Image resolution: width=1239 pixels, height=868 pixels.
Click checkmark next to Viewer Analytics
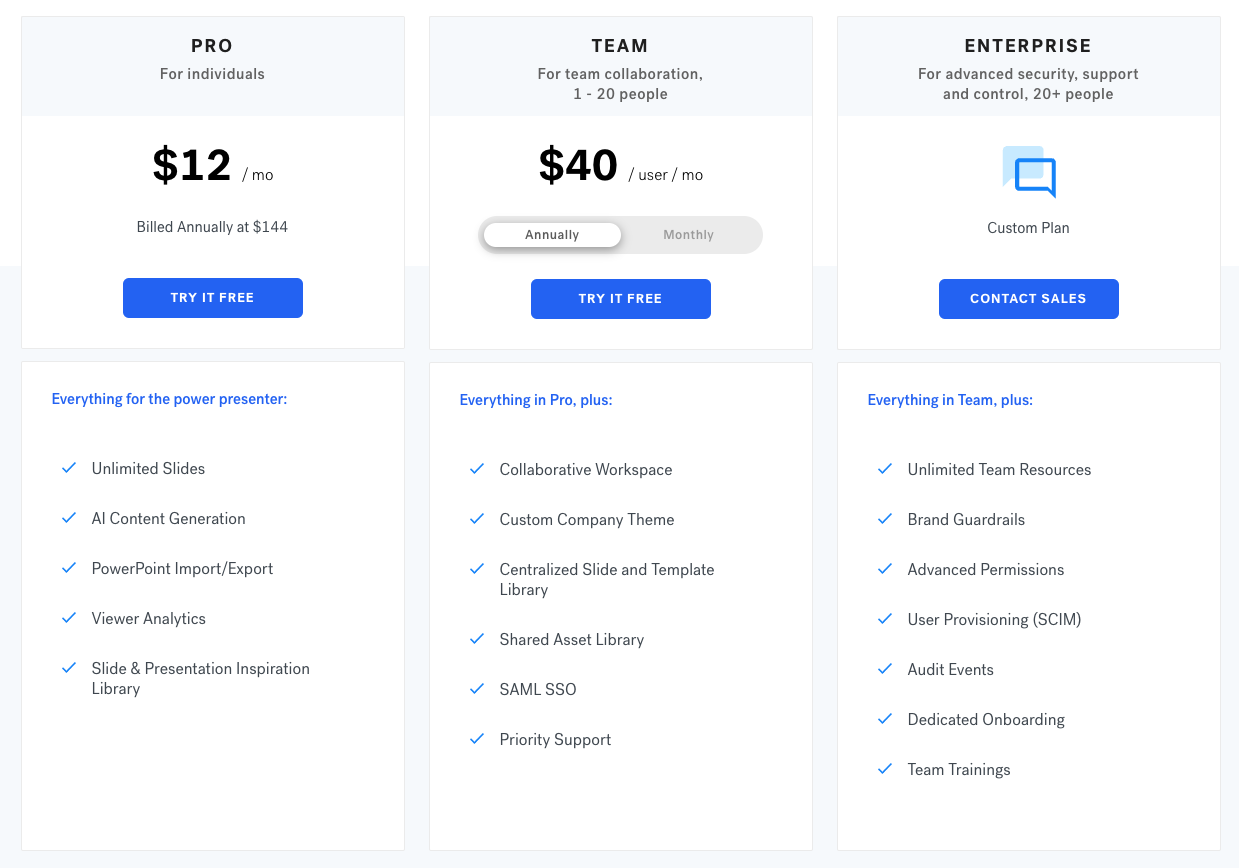(x=69, y=618)
